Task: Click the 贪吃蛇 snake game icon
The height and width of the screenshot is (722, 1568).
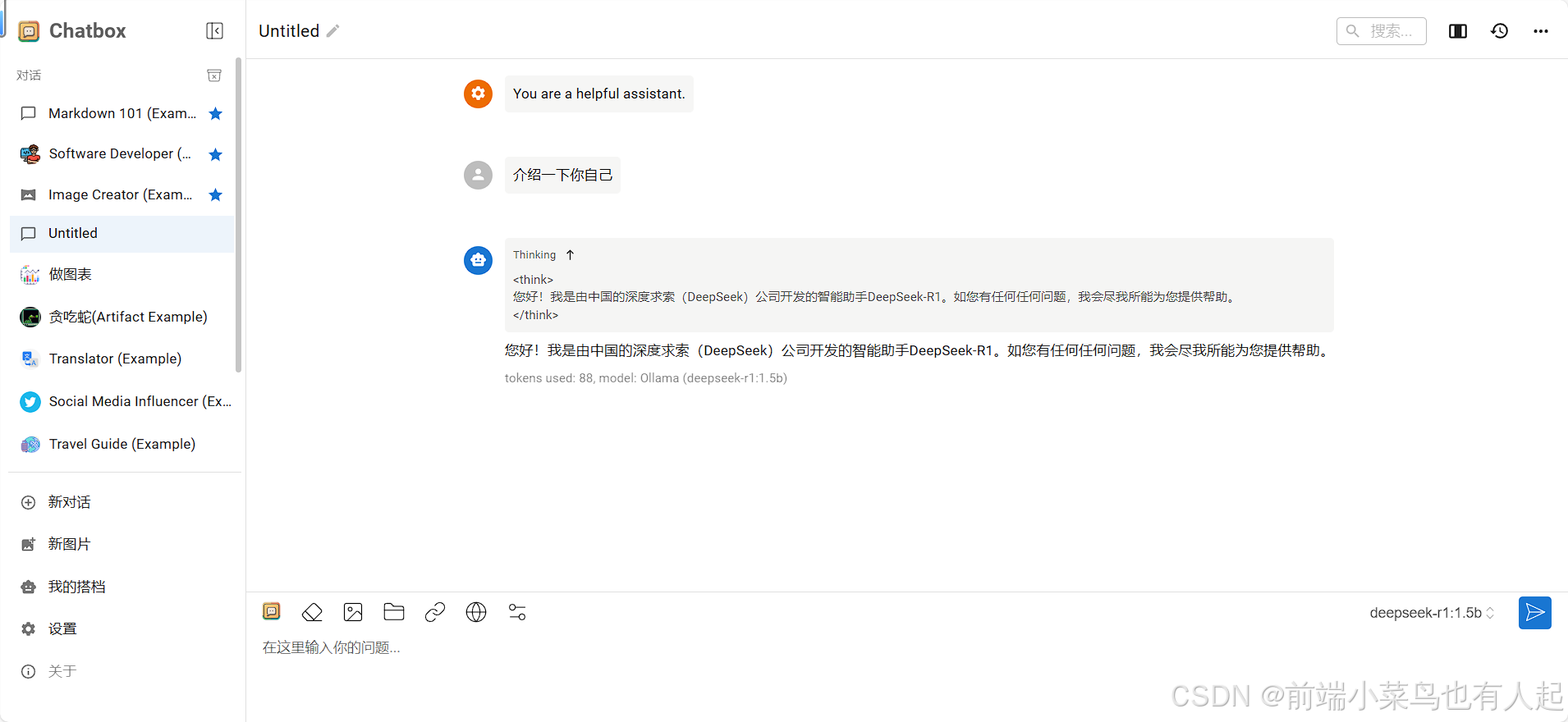Action: tap(30, 317)
